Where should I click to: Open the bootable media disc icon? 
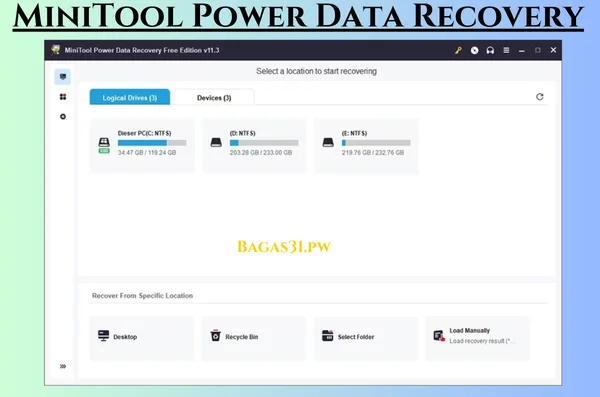474,50
